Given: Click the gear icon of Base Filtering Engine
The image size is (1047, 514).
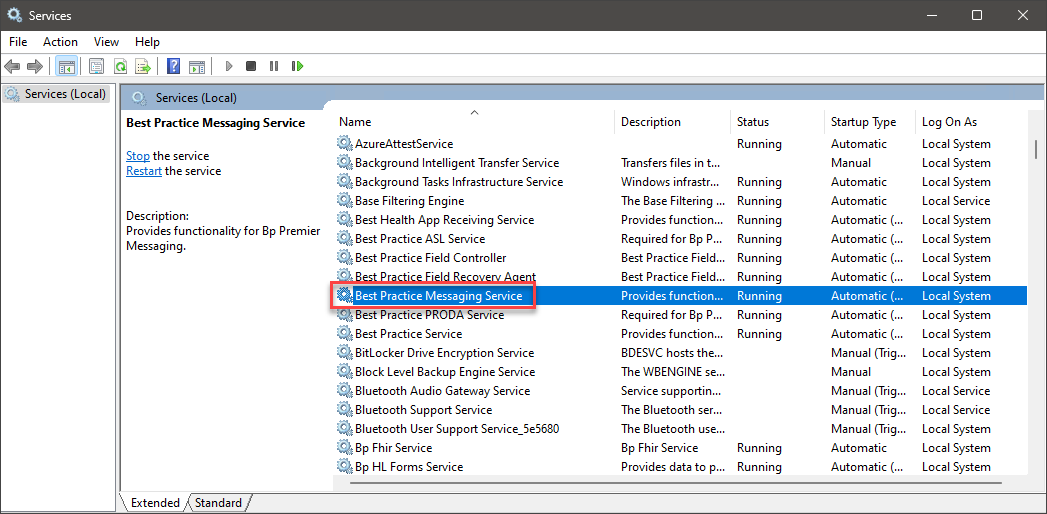Looking at the screenshot, I should click(x=344, y=201).
